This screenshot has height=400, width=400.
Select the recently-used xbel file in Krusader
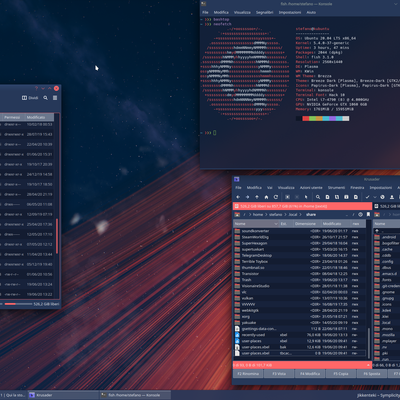pyautogui.click(x=300, y=335)
